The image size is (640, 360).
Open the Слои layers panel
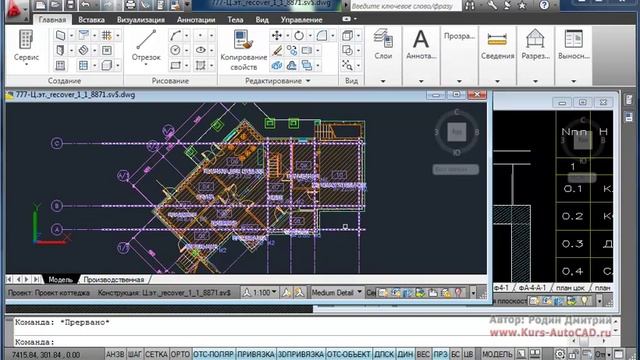(x=383, y=44)
